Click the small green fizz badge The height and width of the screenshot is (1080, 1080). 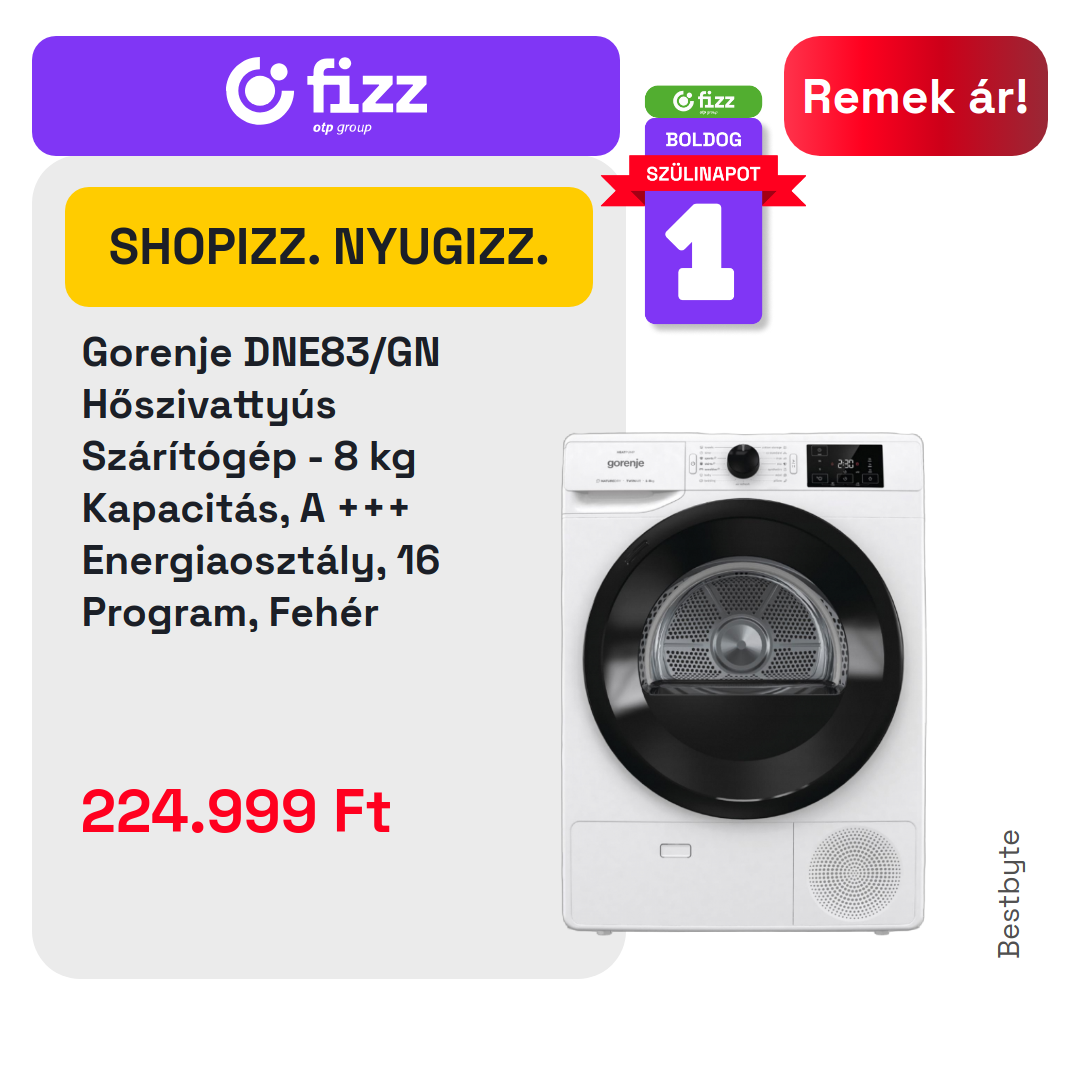[x=703, y=101]
